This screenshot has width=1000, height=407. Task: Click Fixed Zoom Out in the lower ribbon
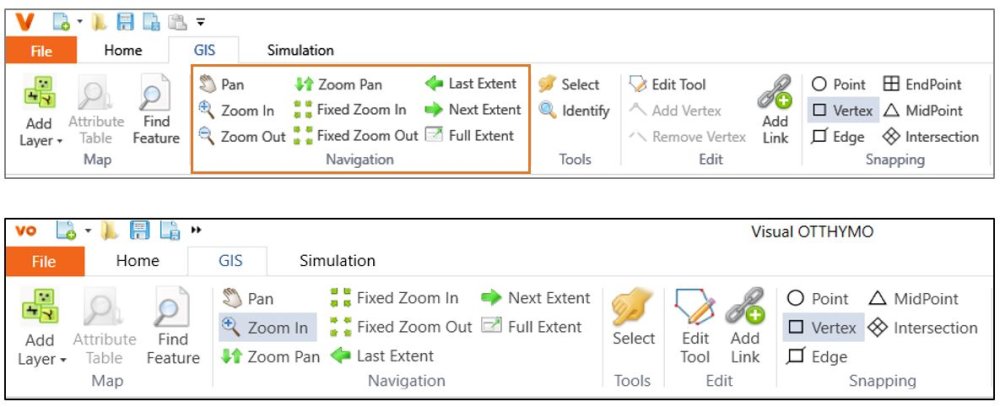tap(401, 327)
